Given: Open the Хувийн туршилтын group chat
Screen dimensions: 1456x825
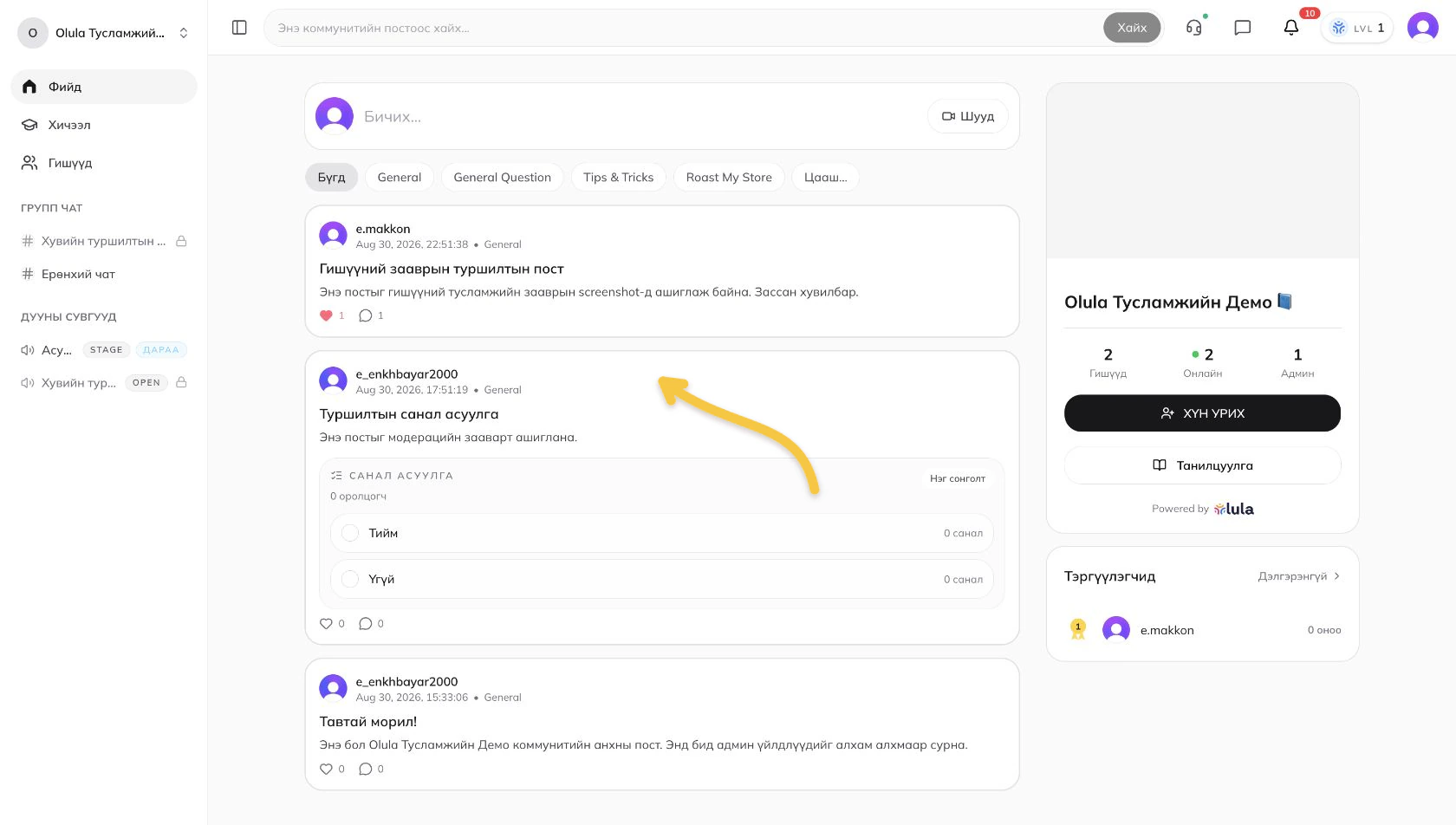Looking at the screenshot, I should pyautogui.click(x=104, y=241).
